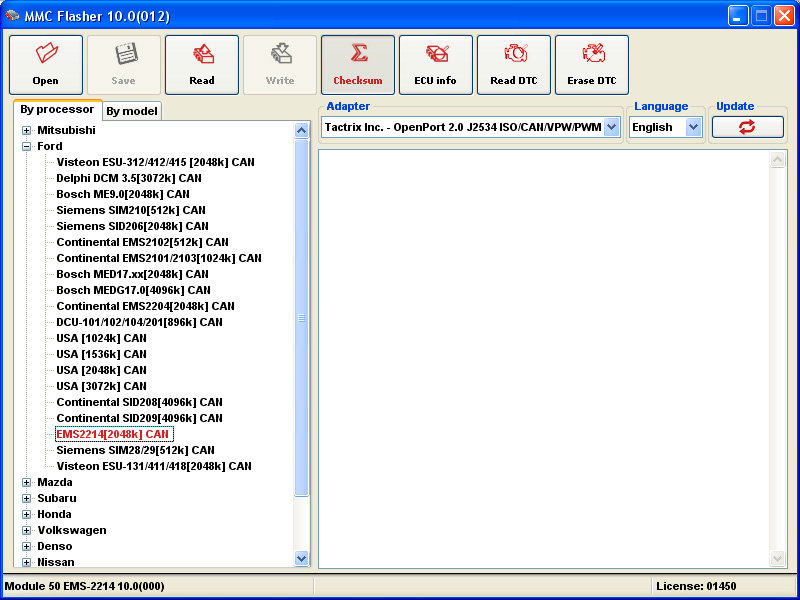Collapse the Ford tree node
Viewport: 800px width, 600px height.
[27, 146]
